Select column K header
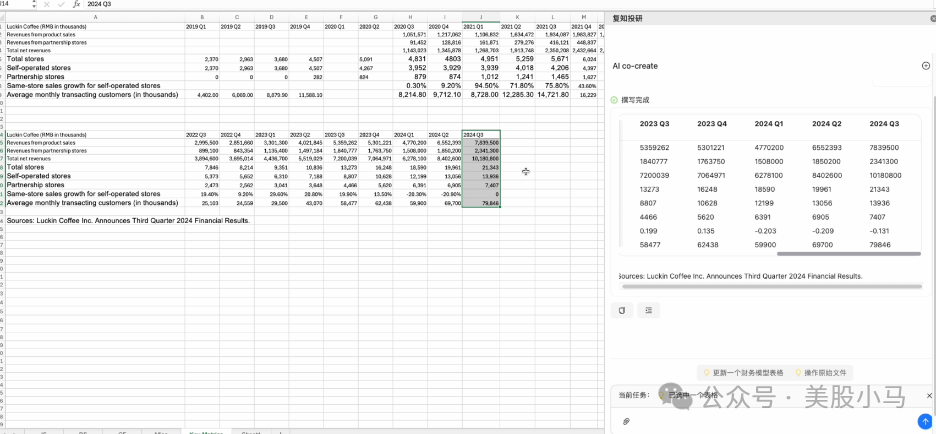 coord(517,17)
